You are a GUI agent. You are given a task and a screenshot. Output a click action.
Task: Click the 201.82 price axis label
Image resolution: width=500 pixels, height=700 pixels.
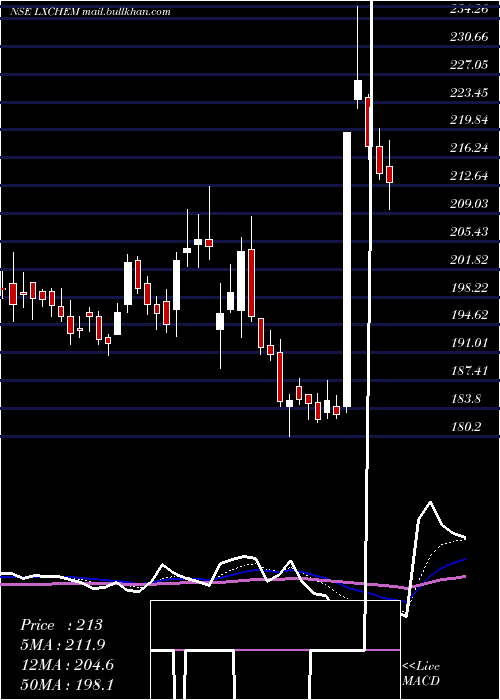tap(468, 259)
